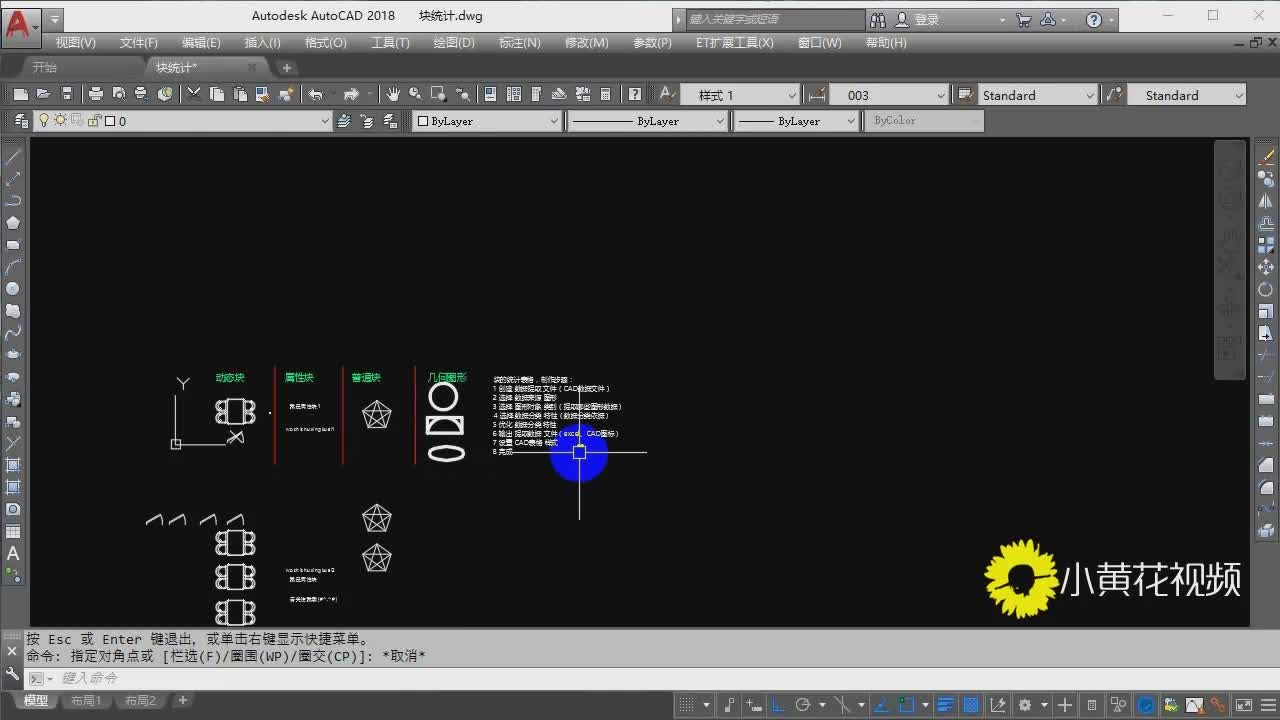Switch to the 开始 tab

point(44,67)
